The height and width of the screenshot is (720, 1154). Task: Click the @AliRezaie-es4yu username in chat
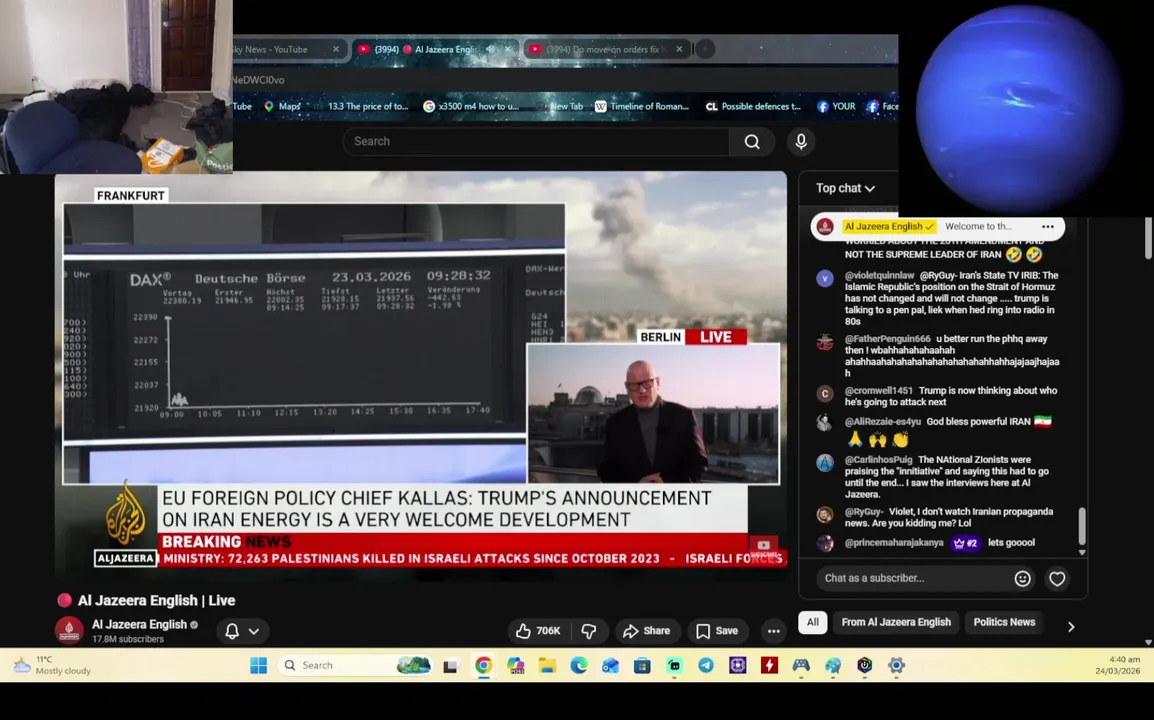pos(882,422)
